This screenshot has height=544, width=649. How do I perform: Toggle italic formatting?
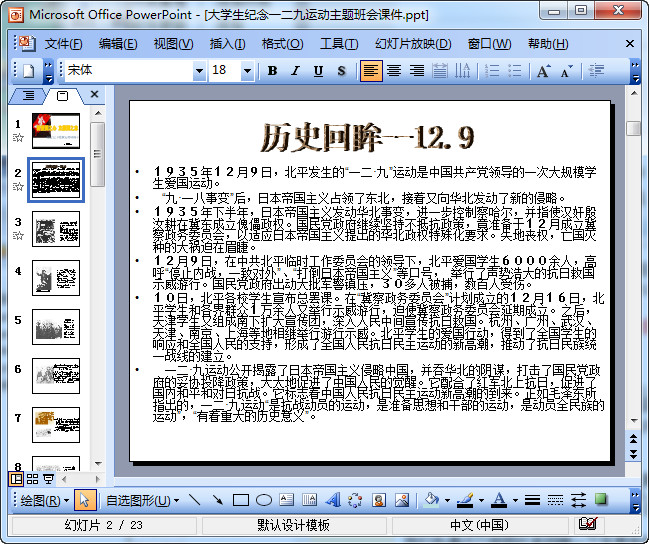(296, 71)
